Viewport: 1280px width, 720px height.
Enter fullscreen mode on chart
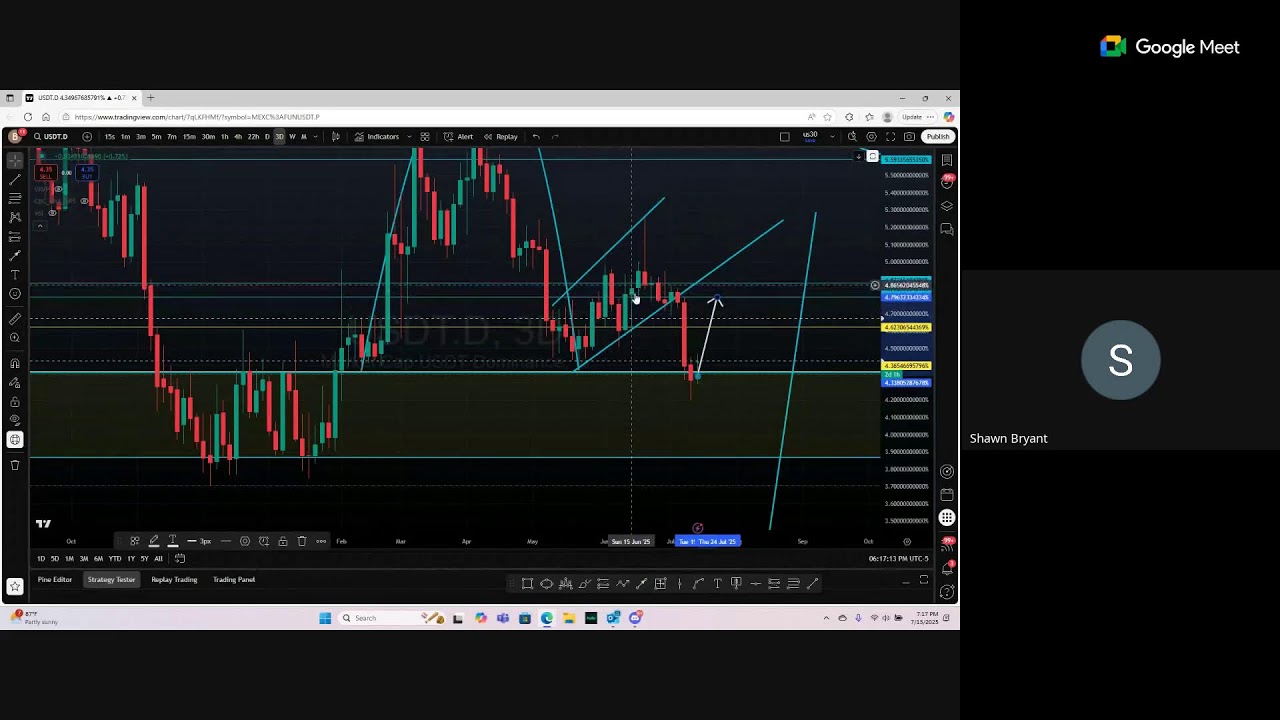coord(890,137)
